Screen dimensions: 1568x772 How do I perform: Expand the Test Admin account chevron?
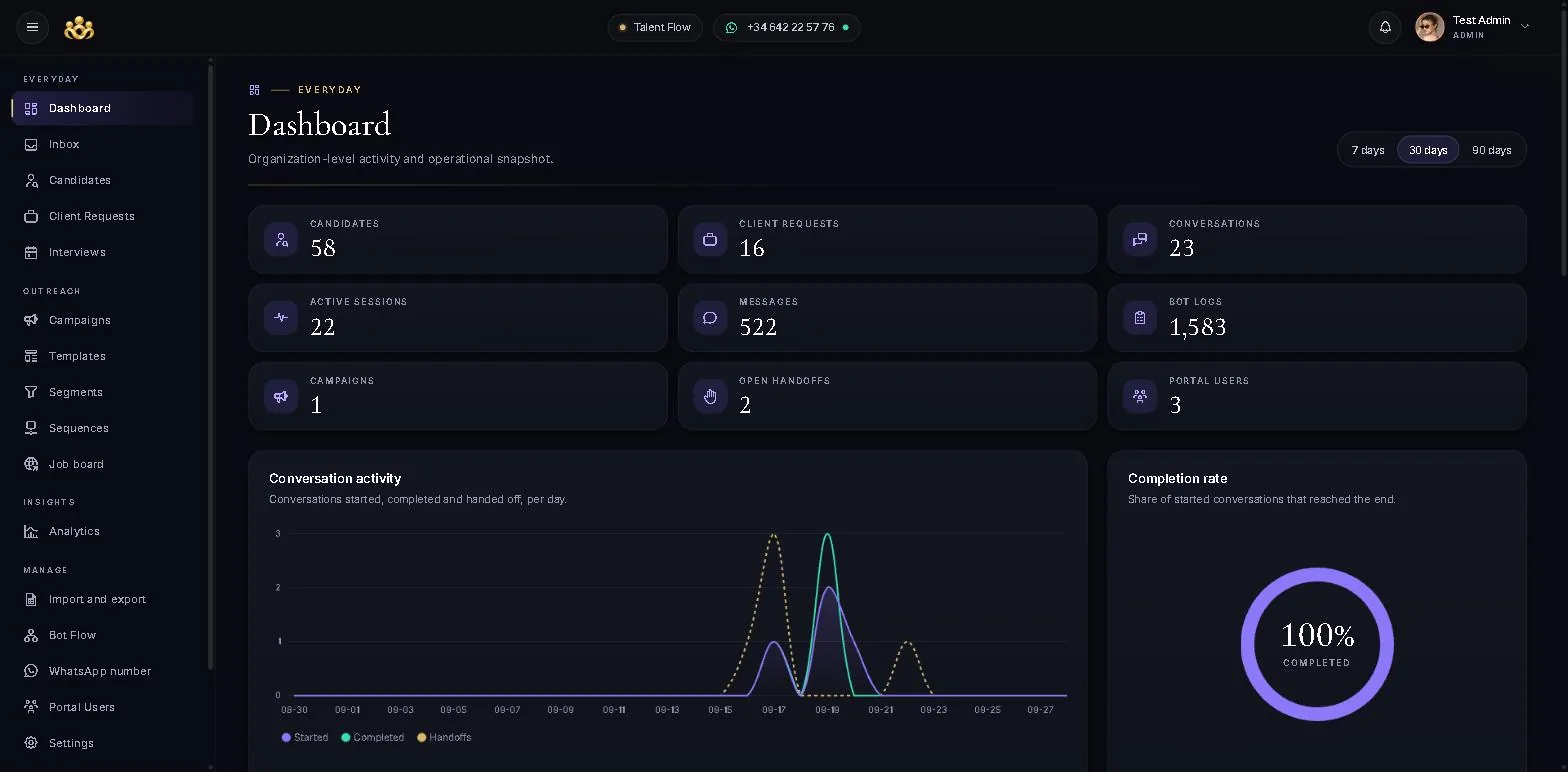click(x=1525, y=26)
